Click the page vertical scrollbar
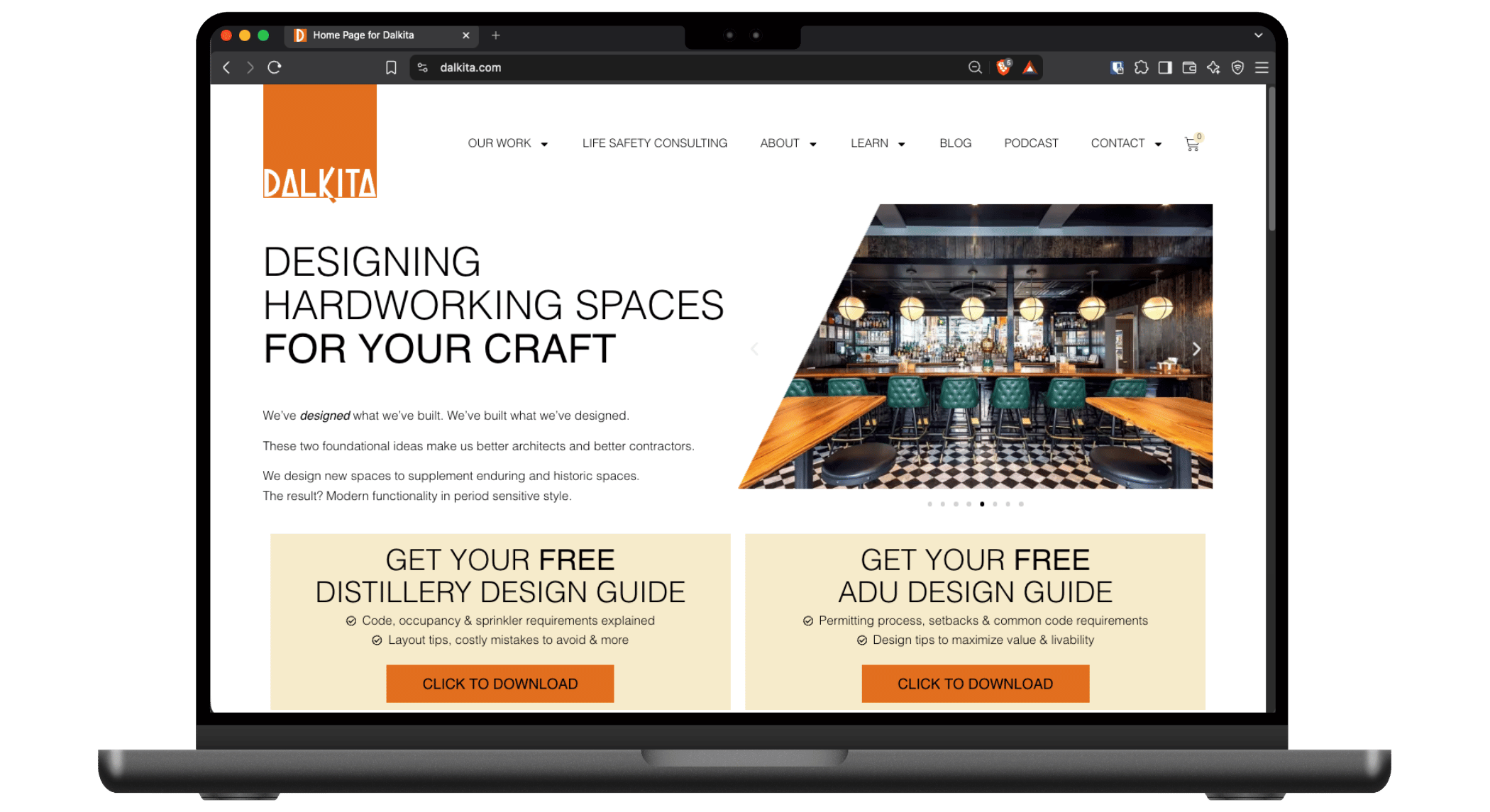 (1271, 160)
